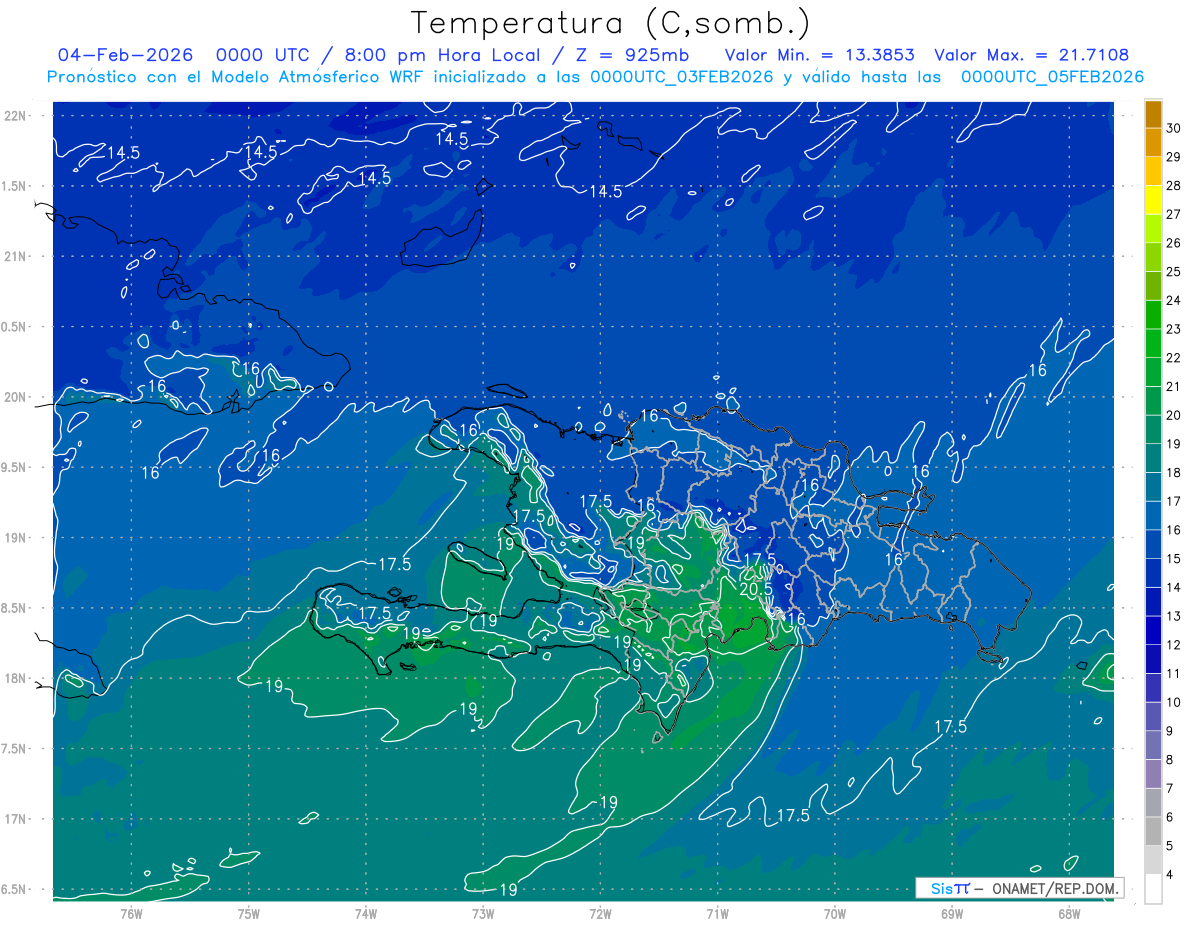Click the color scale number 30
Viewport: 1200px width, 927px height.
(1174, 129)
